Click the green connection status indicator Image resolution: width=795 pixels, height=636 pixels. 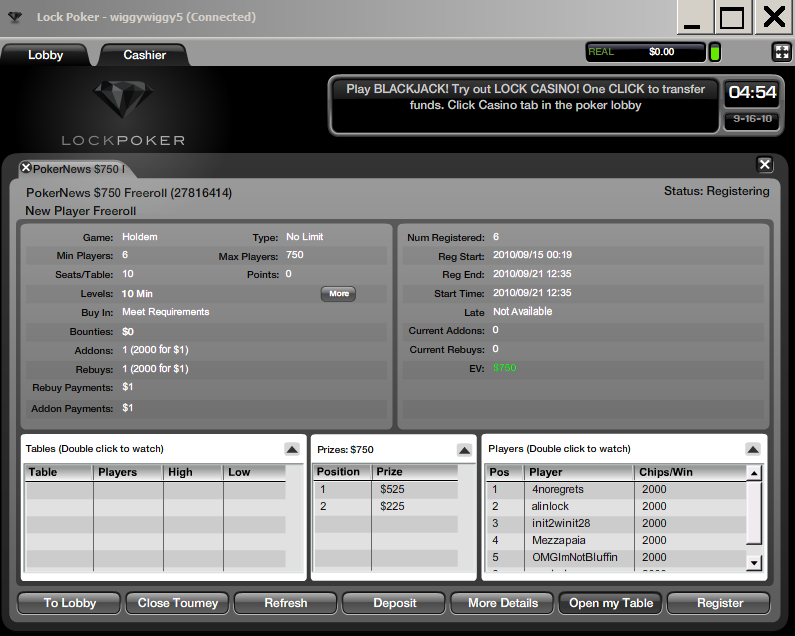click(x=714, y=52)
